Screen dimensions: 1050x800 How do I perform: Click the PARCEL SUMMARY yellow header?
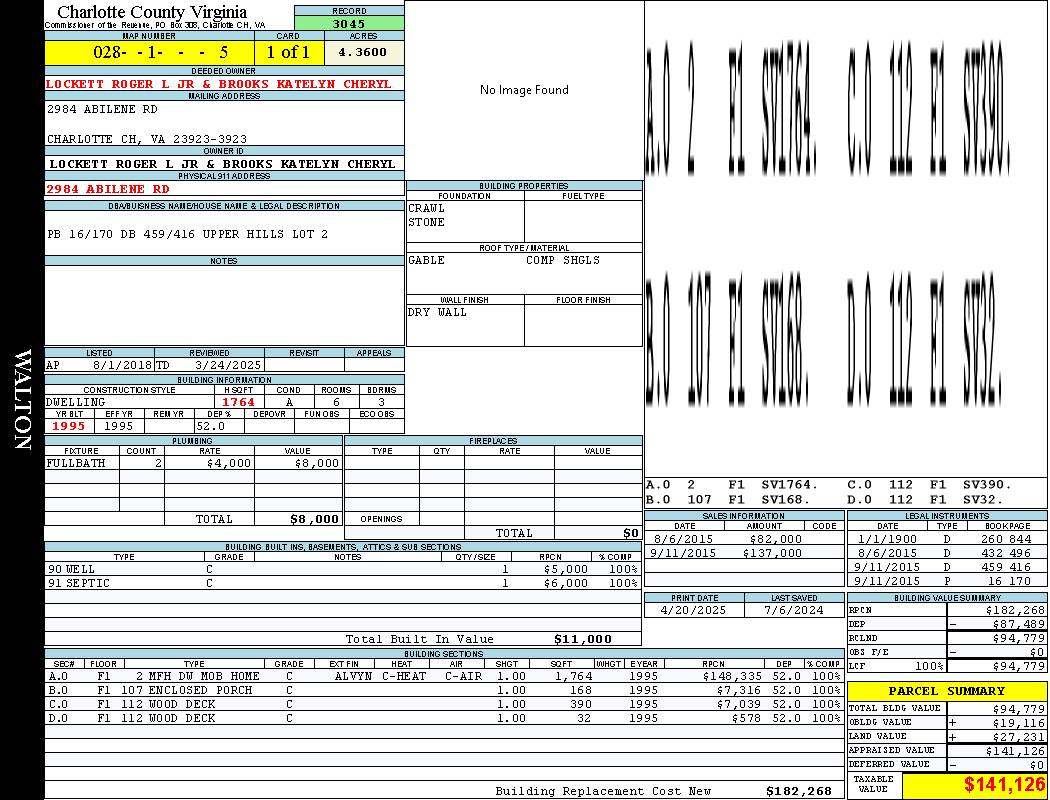pos(947,691)
